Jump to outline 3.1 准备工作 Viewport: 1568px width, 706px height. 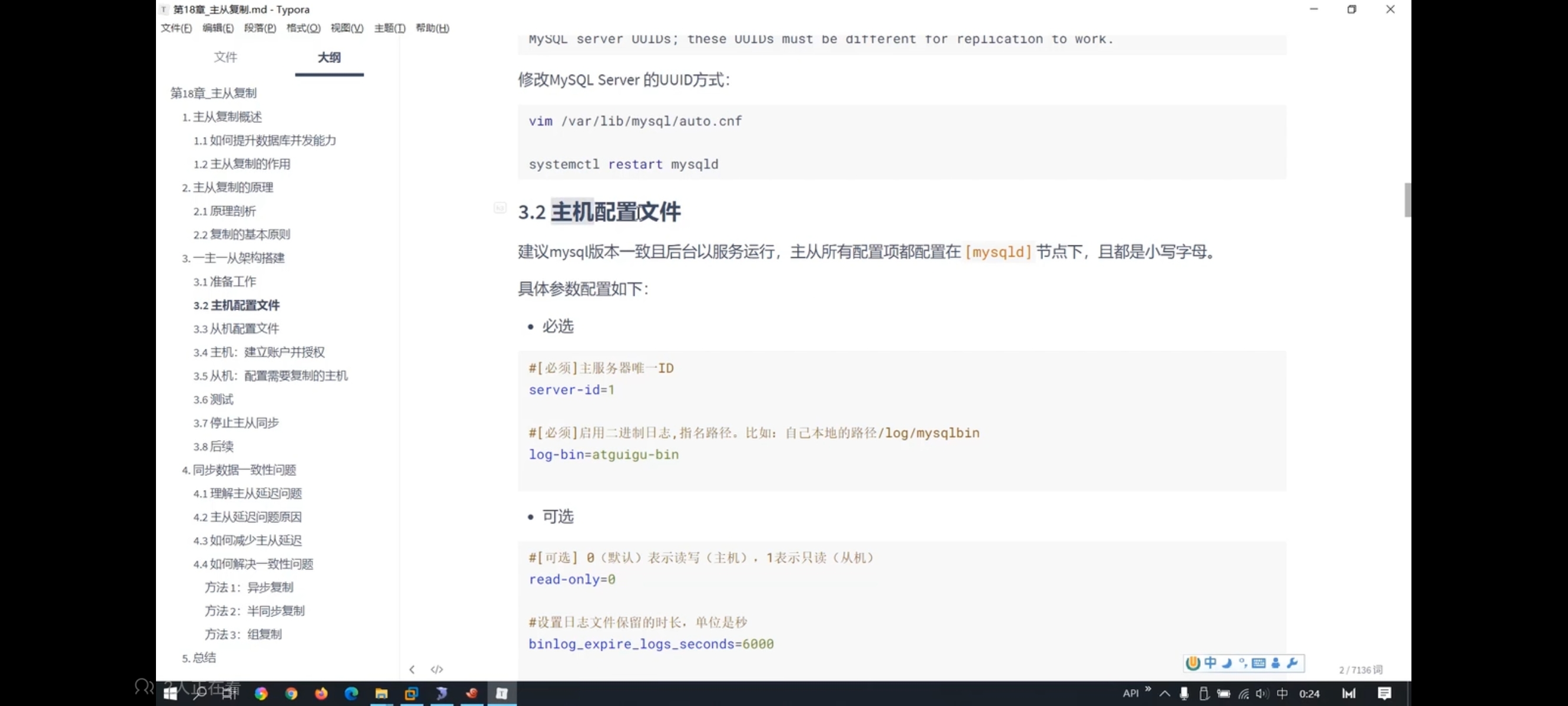pos(225,282)
